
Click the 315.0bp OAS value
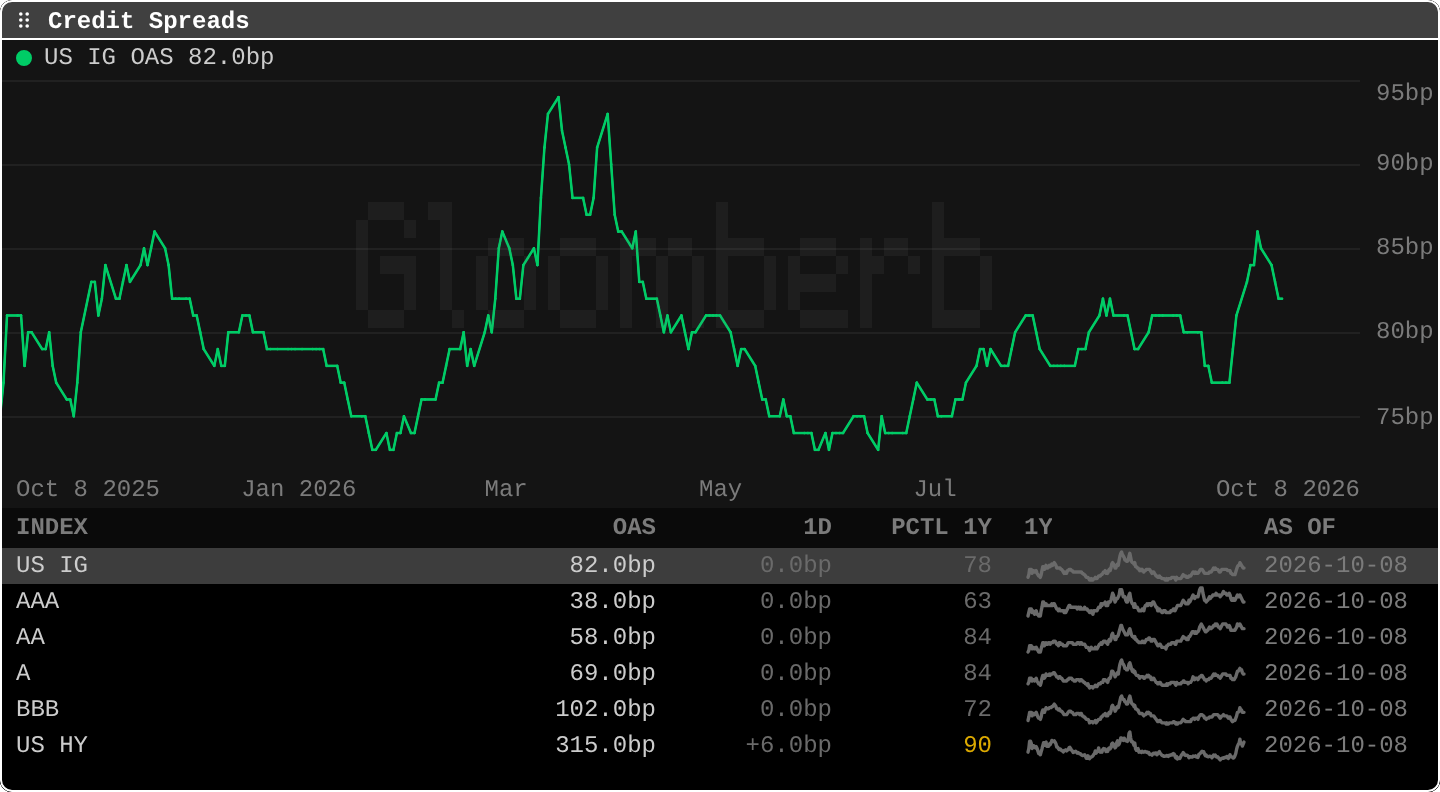tap(606, 745)
